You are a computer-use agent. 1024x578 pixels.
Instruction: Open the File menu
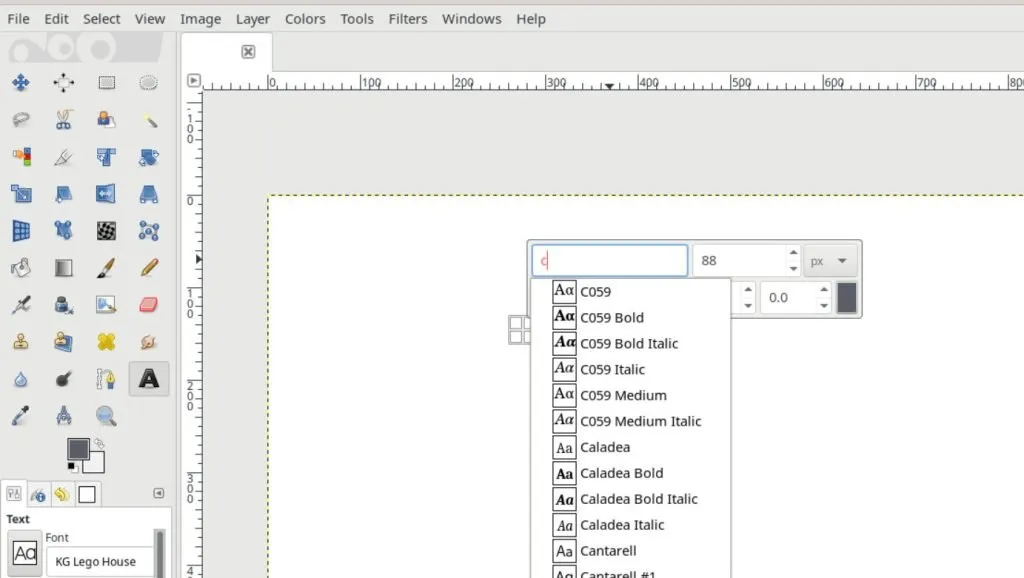tap(18, 19)
